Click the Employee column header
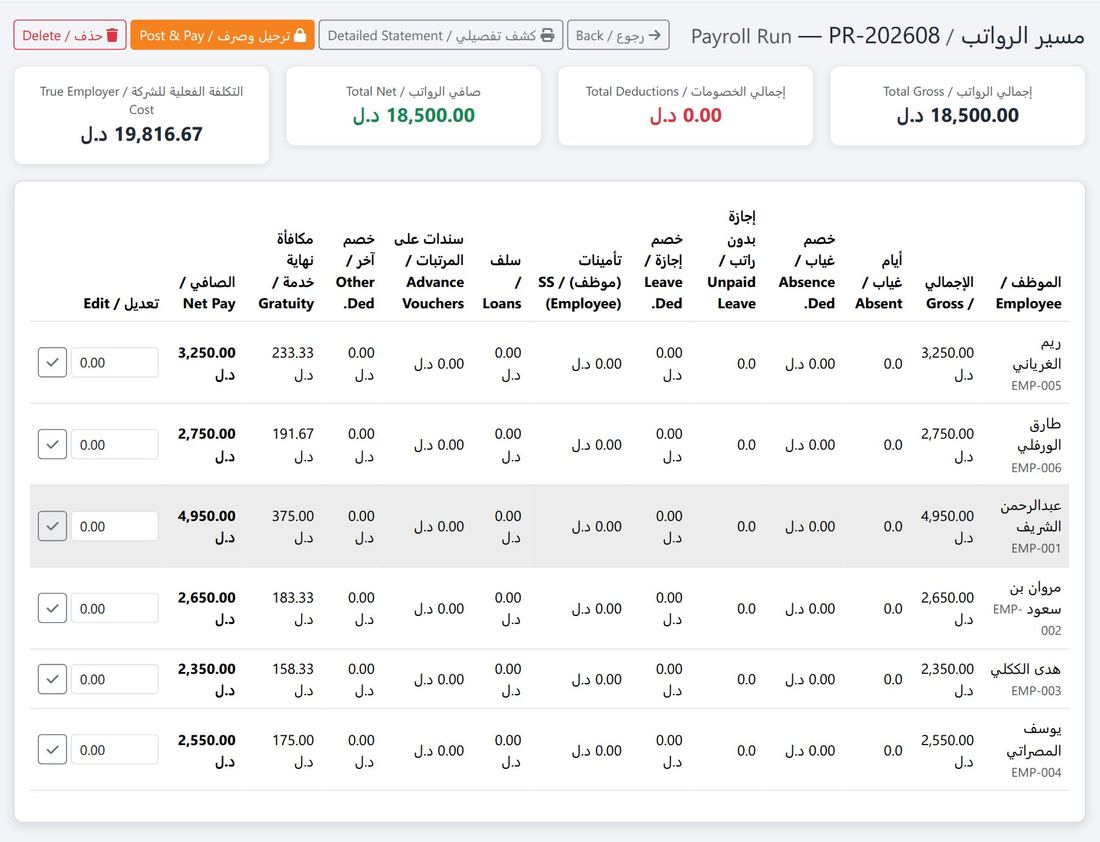This screenshot has height=842, width=1100. pyautogui.click(x=1028, y=293)
